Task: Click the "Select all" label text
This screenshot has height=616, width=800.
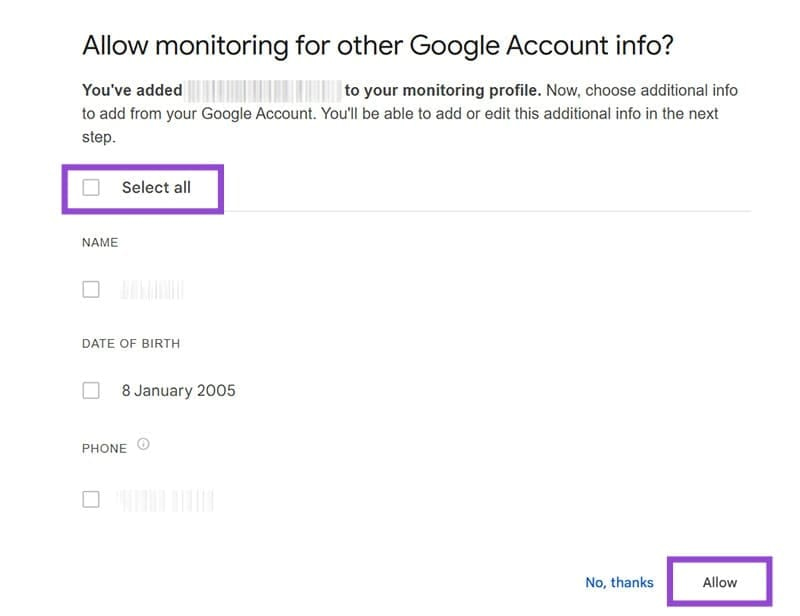Action: point(156,187)
